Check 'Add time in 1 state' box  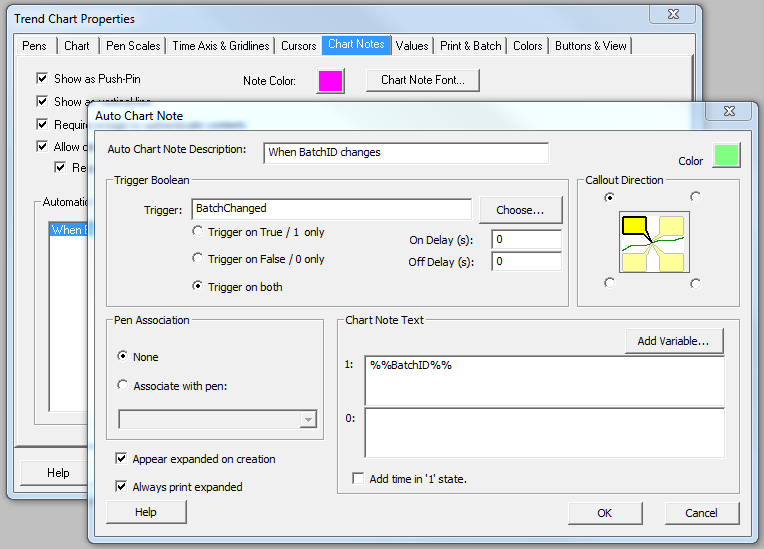click(358, 479)
